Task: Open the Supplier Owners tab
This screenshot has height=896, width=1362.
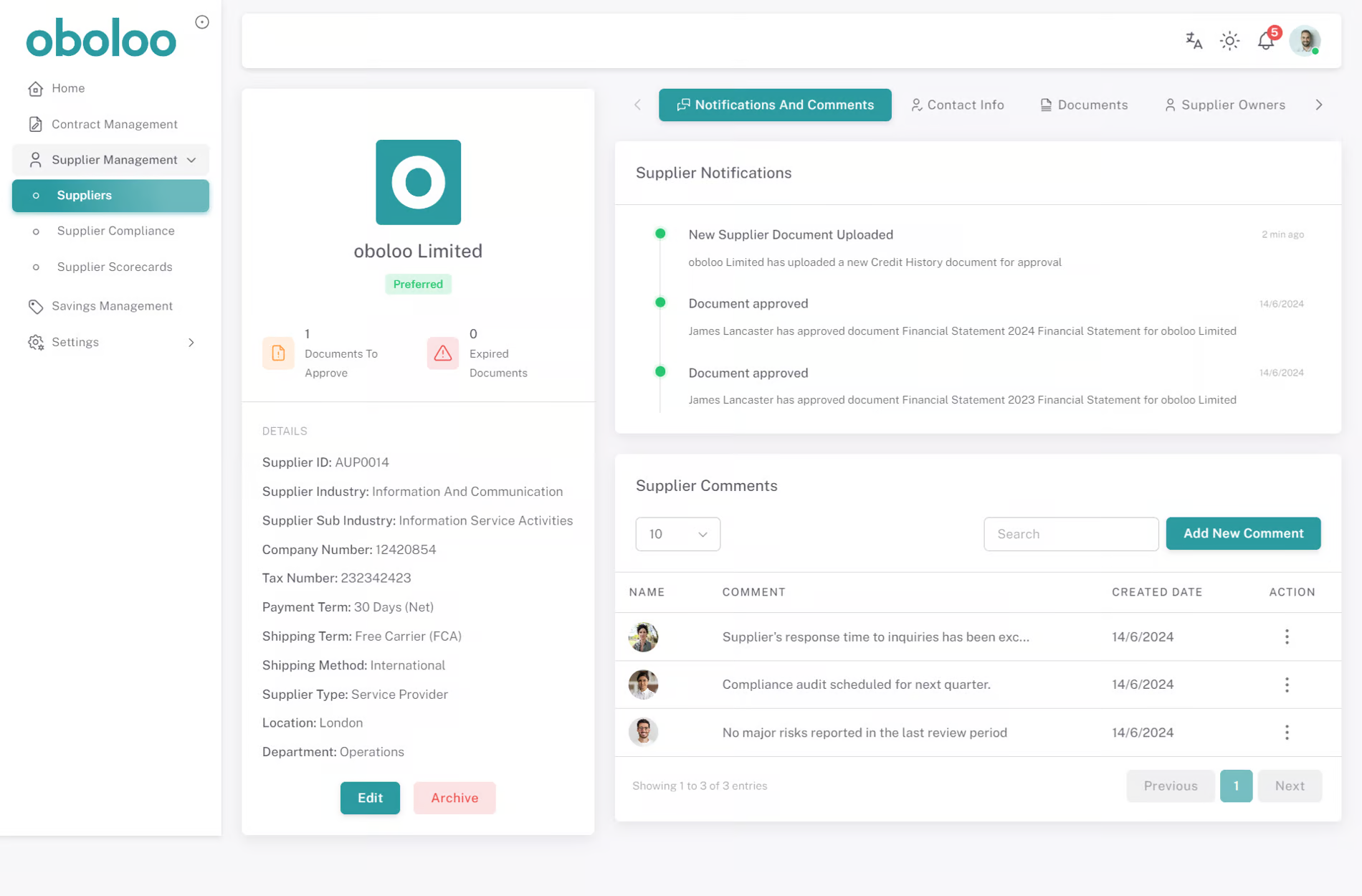Action: pyautogui.click(x=1224, y=105)
